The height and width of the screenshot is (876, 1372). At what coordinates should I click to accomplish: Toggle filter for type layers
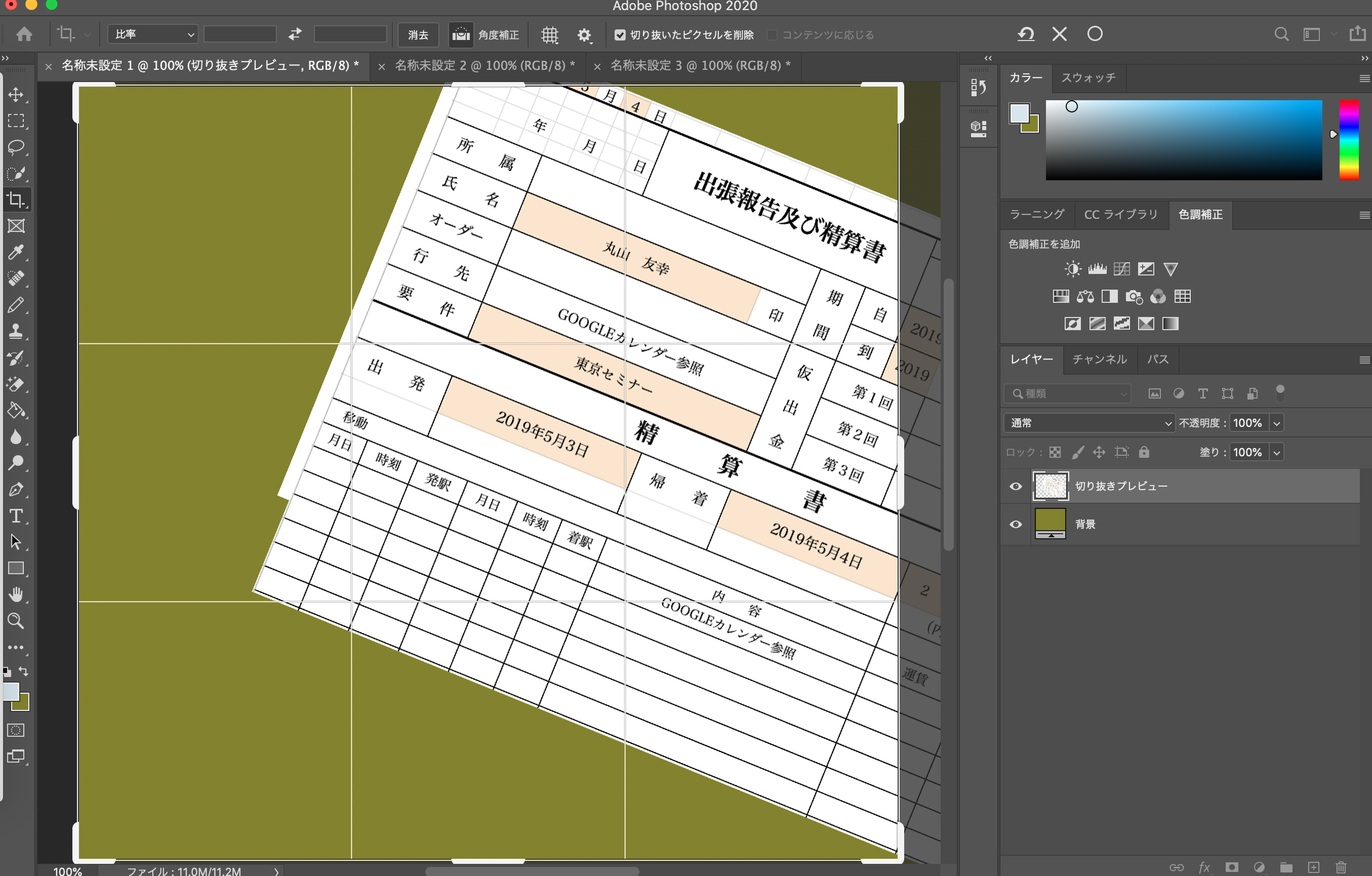[x=1202, y=393]
